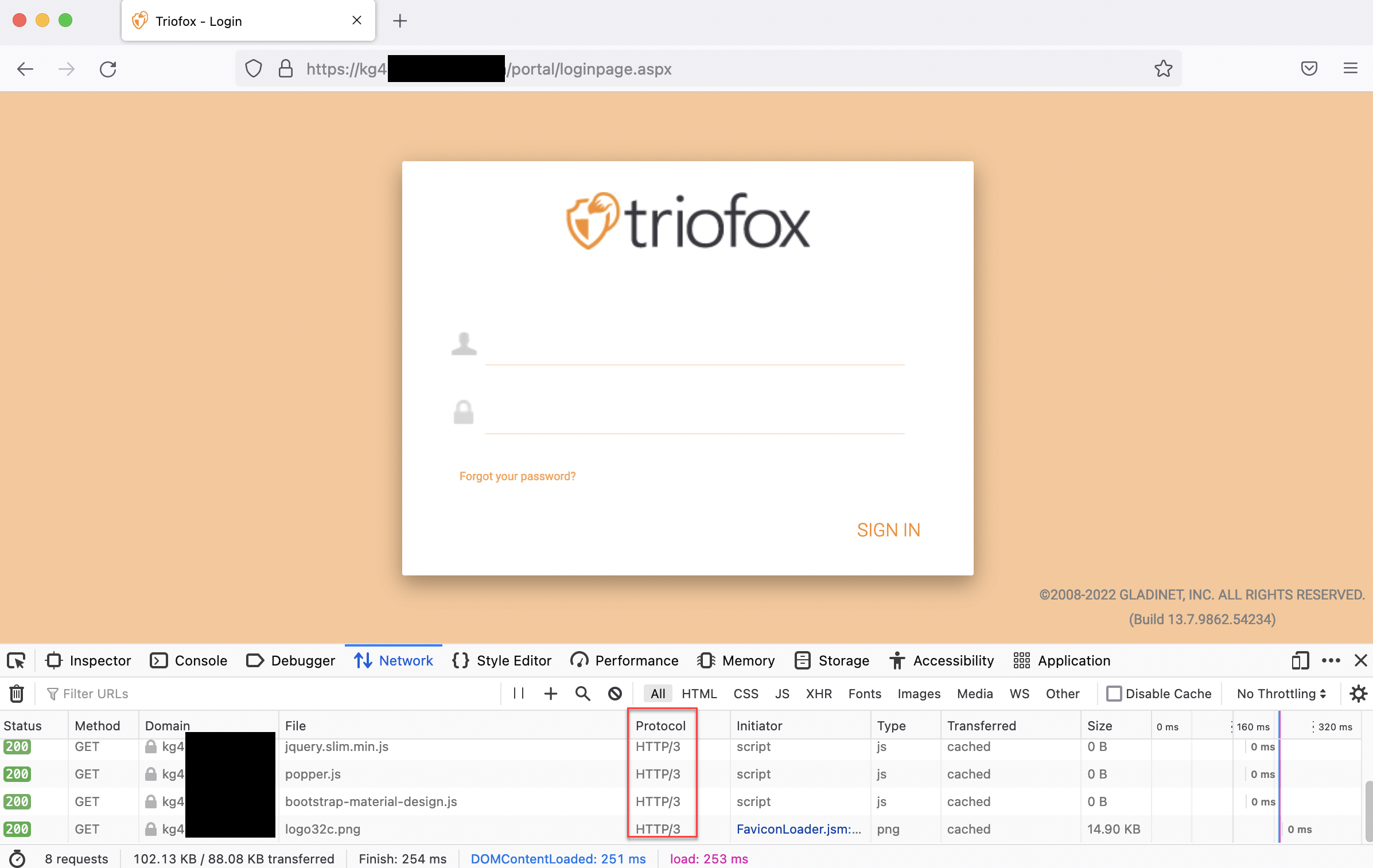This screenshot has width=1373, height=868.
Task: Open a new browser tab
Action: coord(400,21)
